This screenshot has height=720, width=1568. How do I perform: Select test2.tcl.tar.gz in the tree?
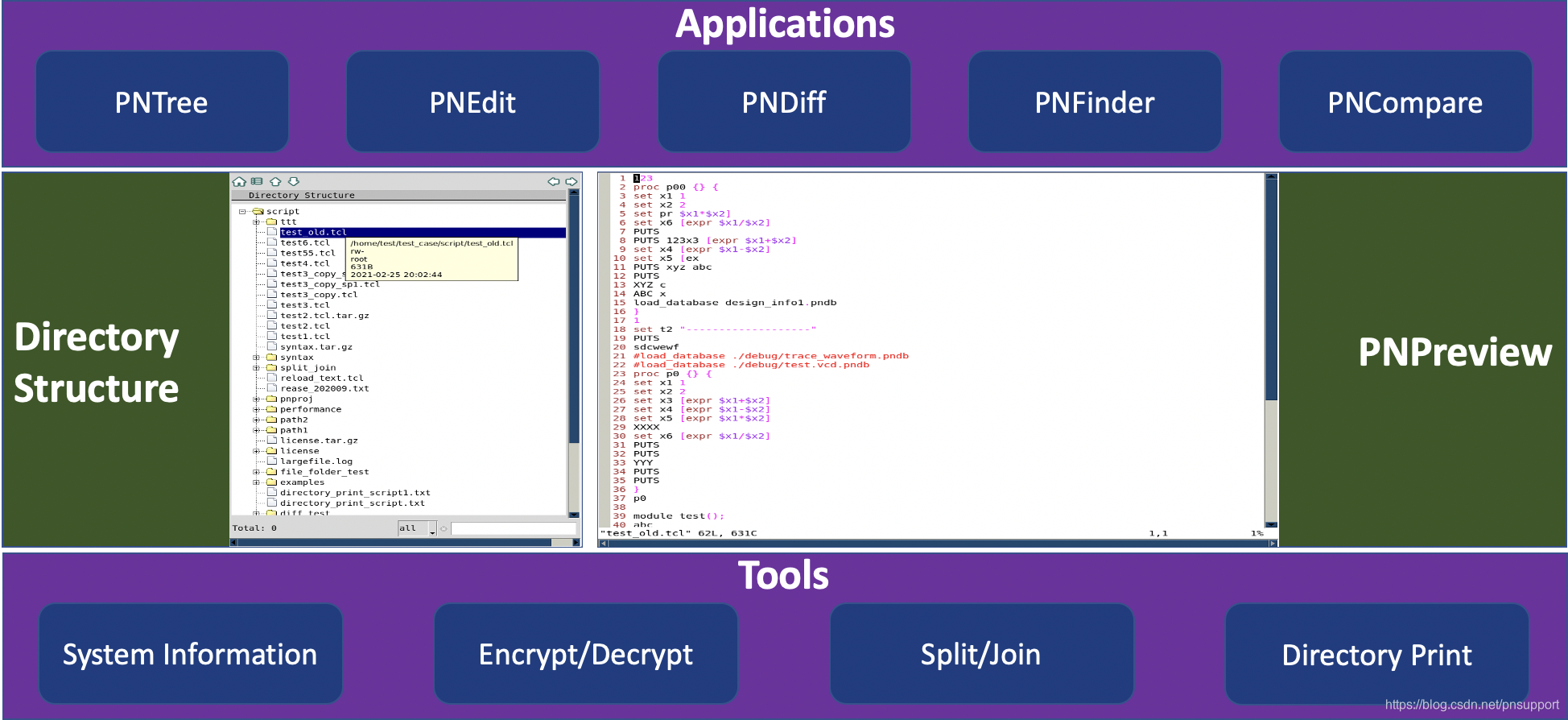pyautogui.click(x=324, y=316)
